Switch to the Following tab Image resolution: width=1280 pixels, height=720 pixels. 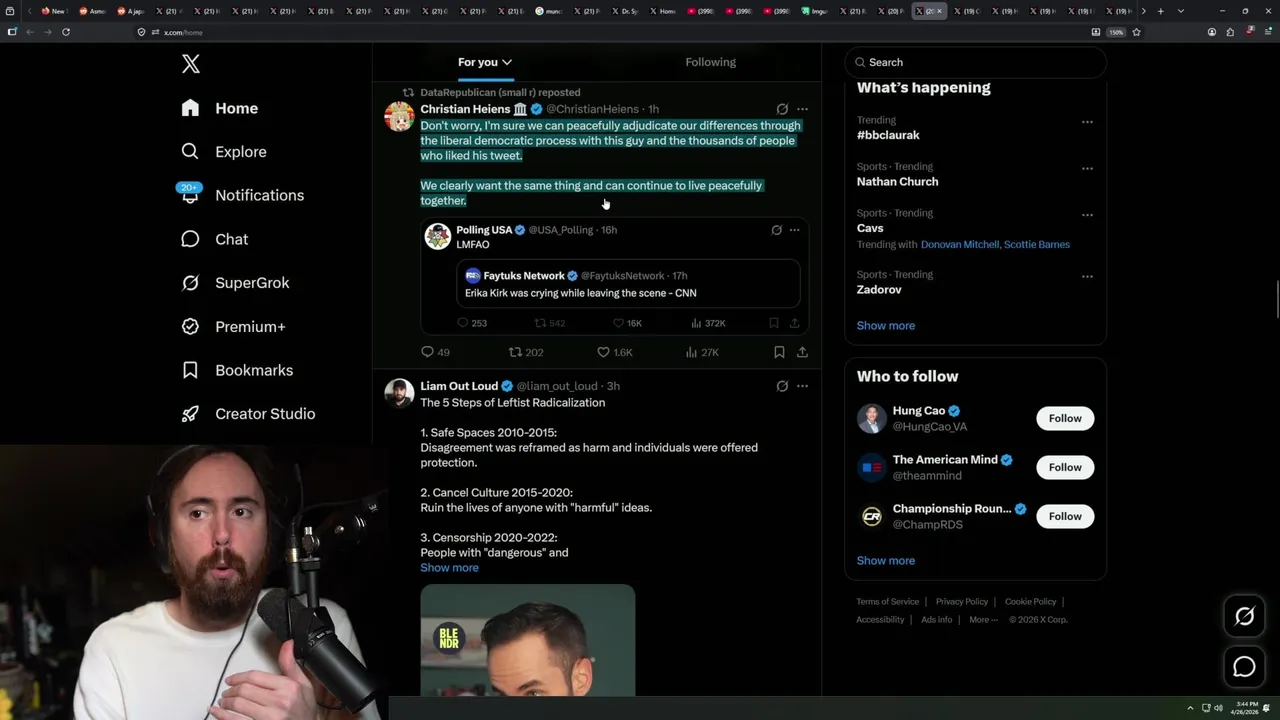point(710,62)
